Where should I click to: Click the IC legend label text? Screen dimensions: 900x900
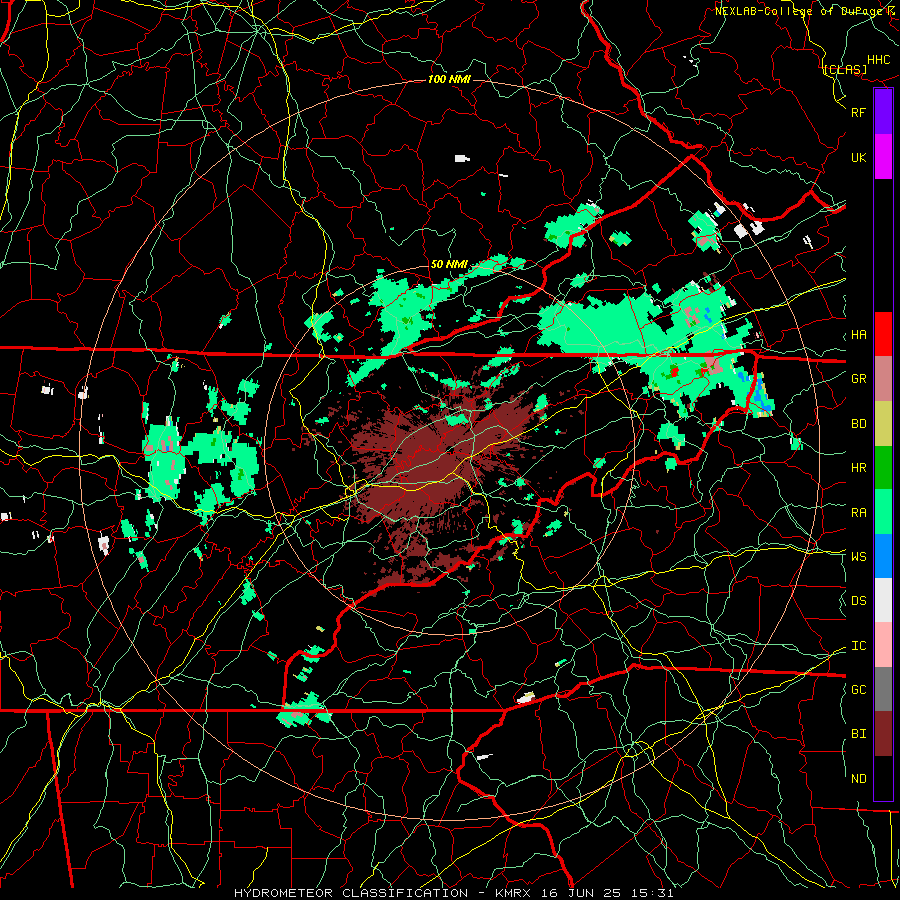pos(858,646)
